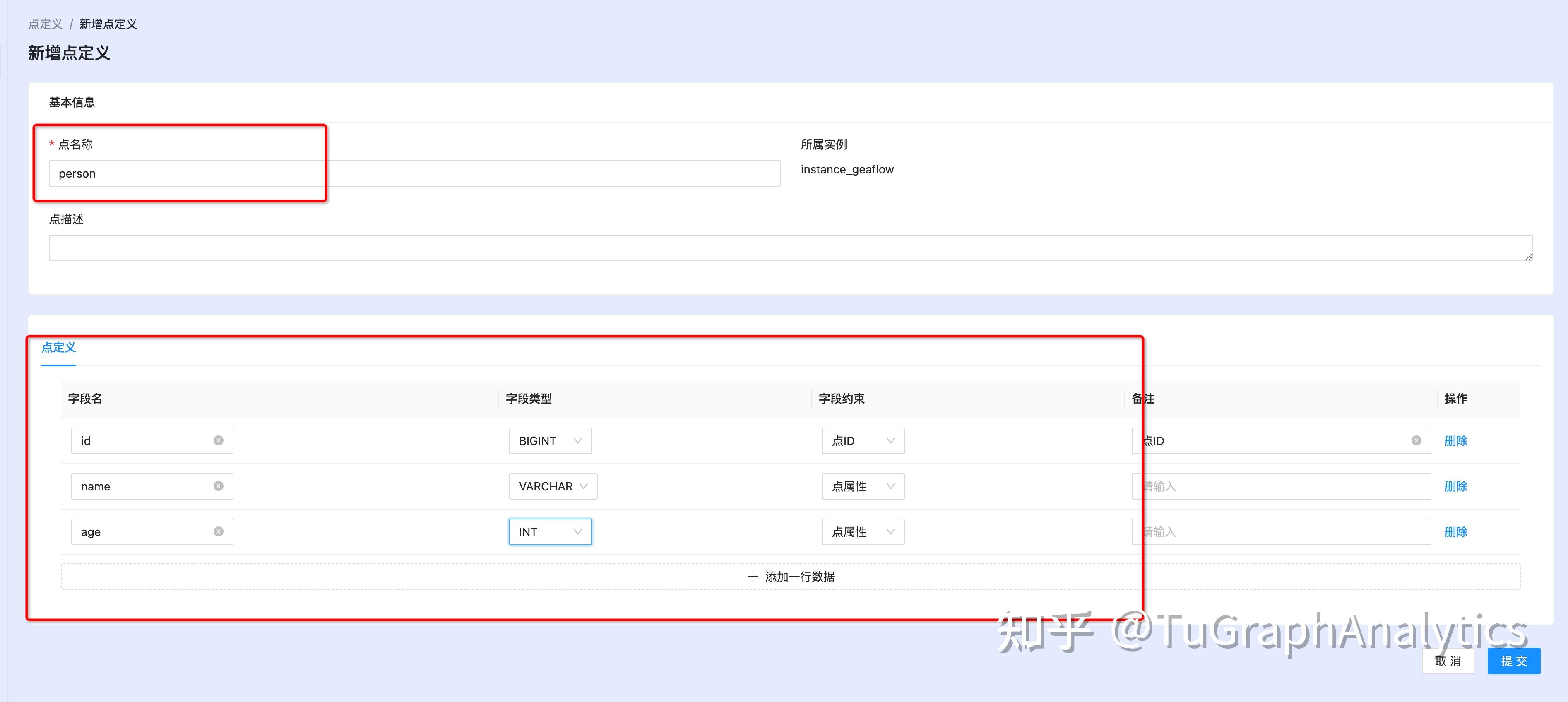The image size is (1568, 702).
Task: Open the INT field type dropdown
Action: pyautogui.click(x=550, y=532)
